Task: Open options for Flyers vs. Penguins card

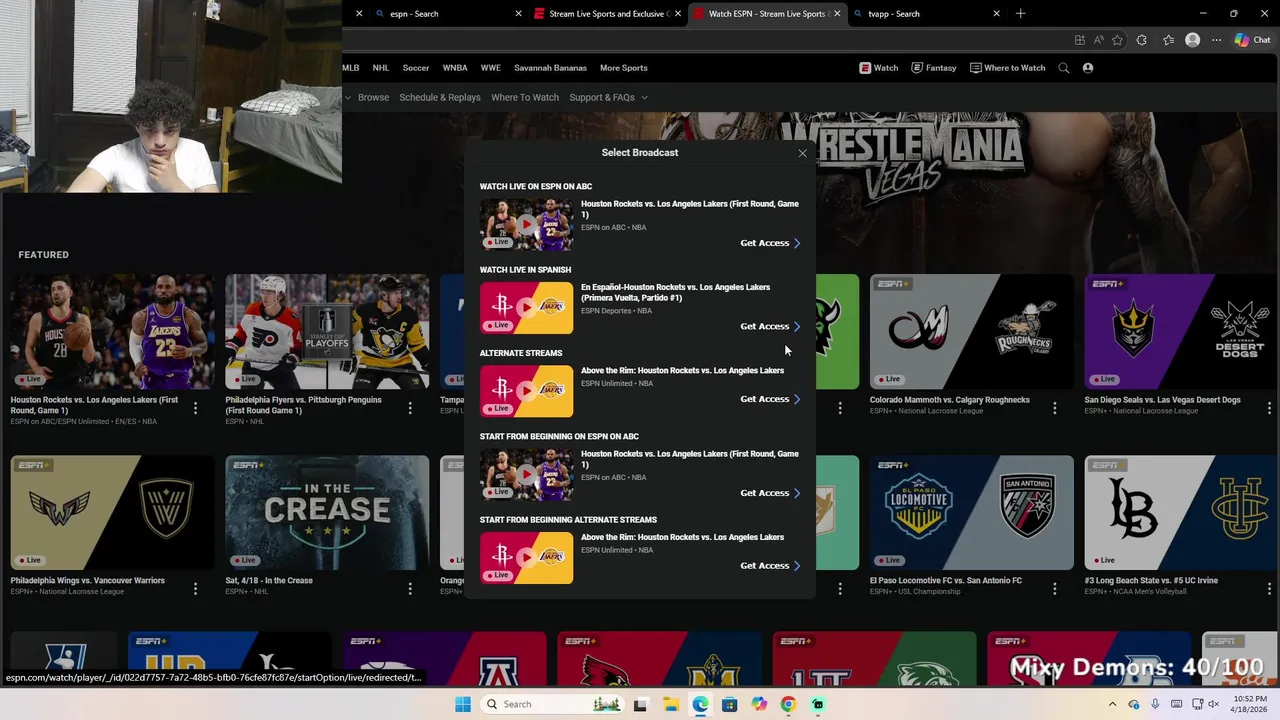Action: [410, 408]
